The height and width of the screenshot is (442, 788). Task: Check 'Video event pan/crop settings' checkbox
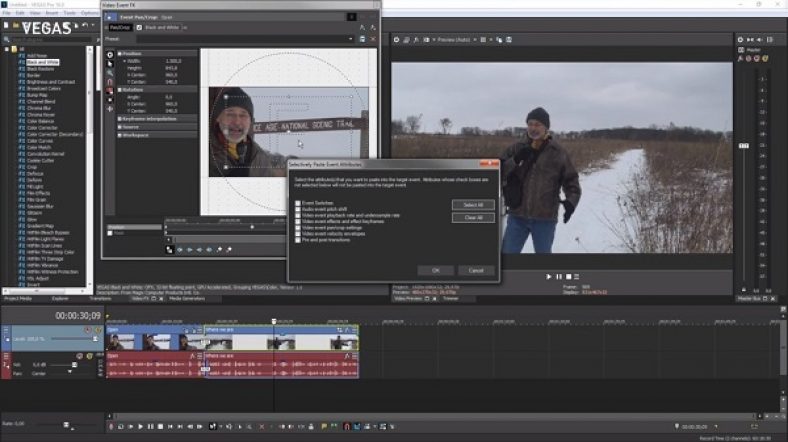pos(298,228)
